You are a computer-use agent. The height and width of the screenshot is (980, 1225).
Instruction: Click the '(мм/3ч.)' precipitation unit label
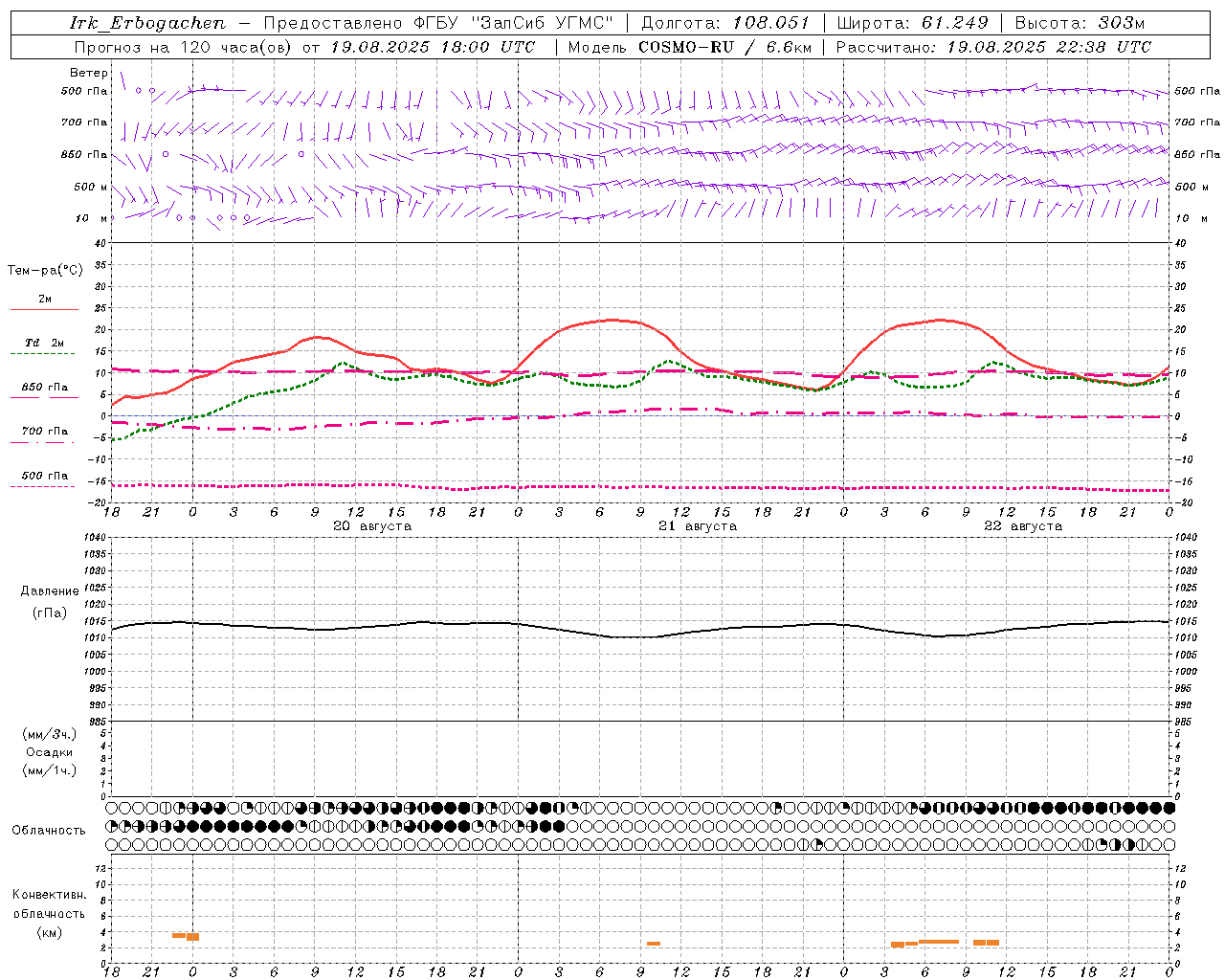coord(50,734)
